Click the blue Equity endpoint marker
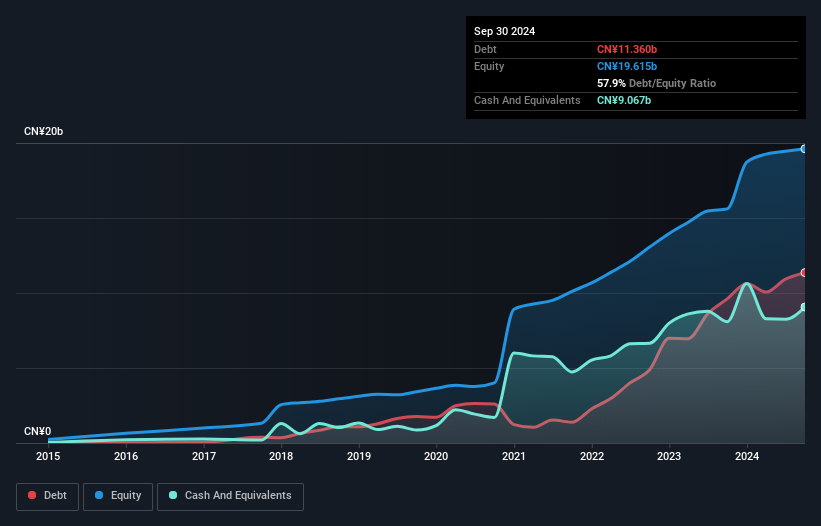Screen dimensions: 821x526 tap(804, 149)
